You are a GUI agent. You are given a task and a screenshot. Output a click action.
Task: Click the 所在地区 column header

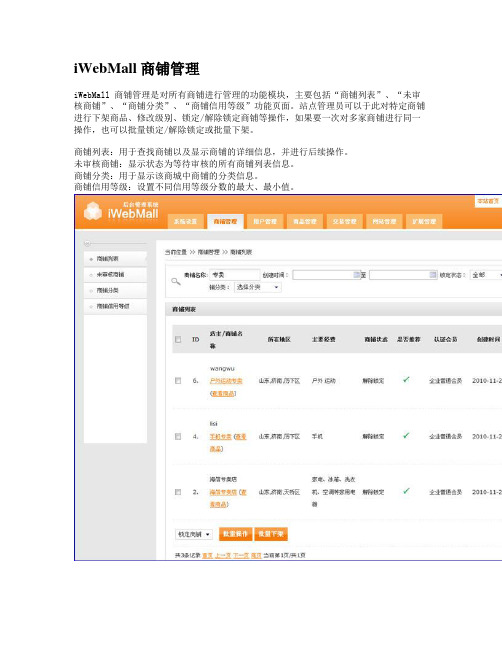[279, 339]
